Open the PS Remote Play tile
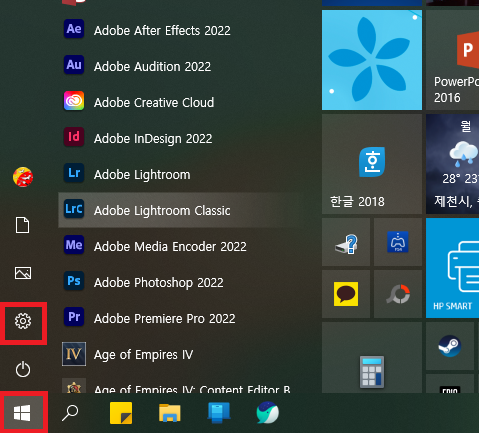479x433 pixels. coord(398,242)
